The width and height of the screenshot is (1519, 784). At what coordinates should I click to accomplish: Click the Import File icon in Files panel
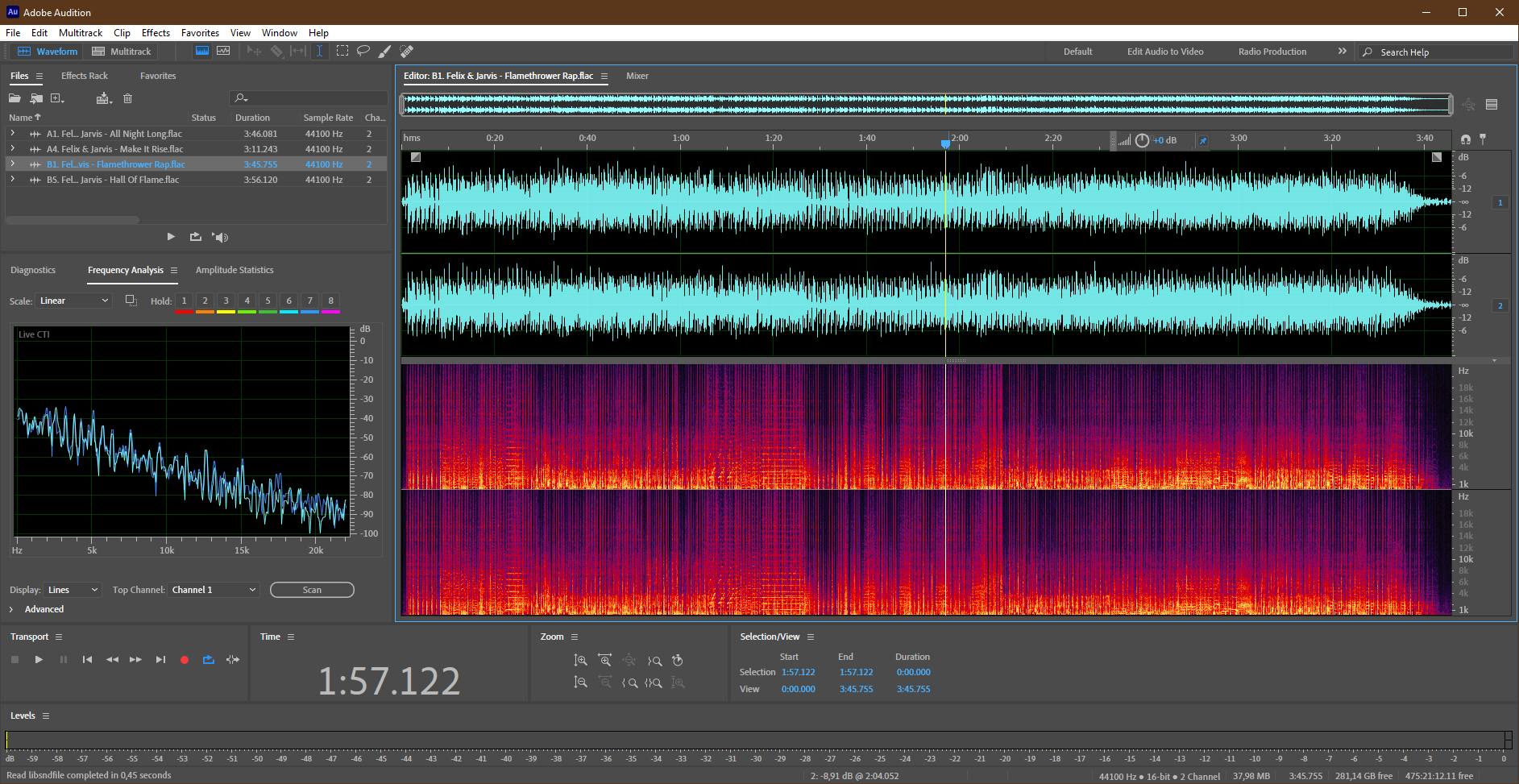[36, 98]
